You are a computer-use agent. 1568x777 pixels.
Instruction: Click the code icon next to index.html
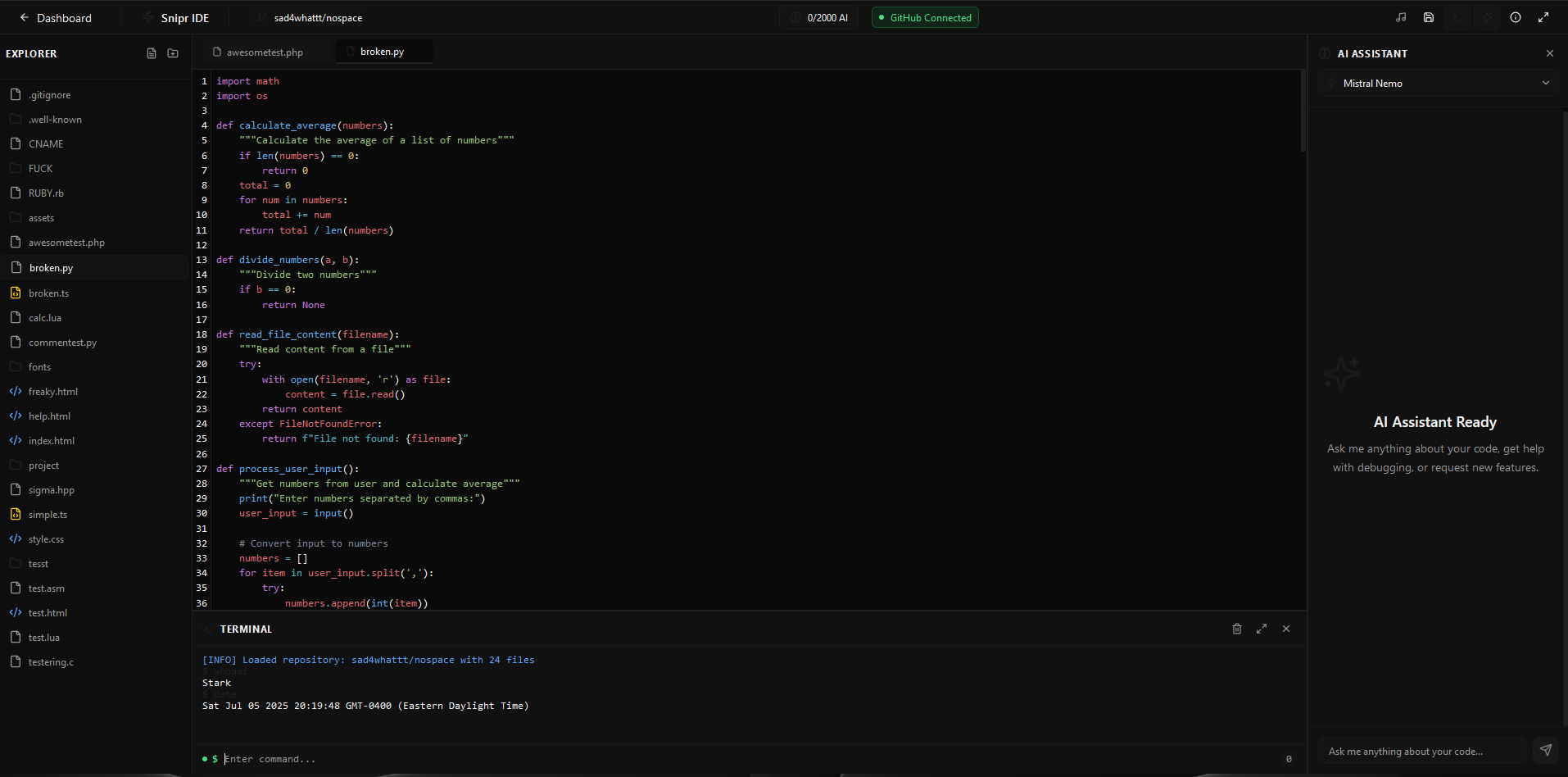[x=16, y=440]
